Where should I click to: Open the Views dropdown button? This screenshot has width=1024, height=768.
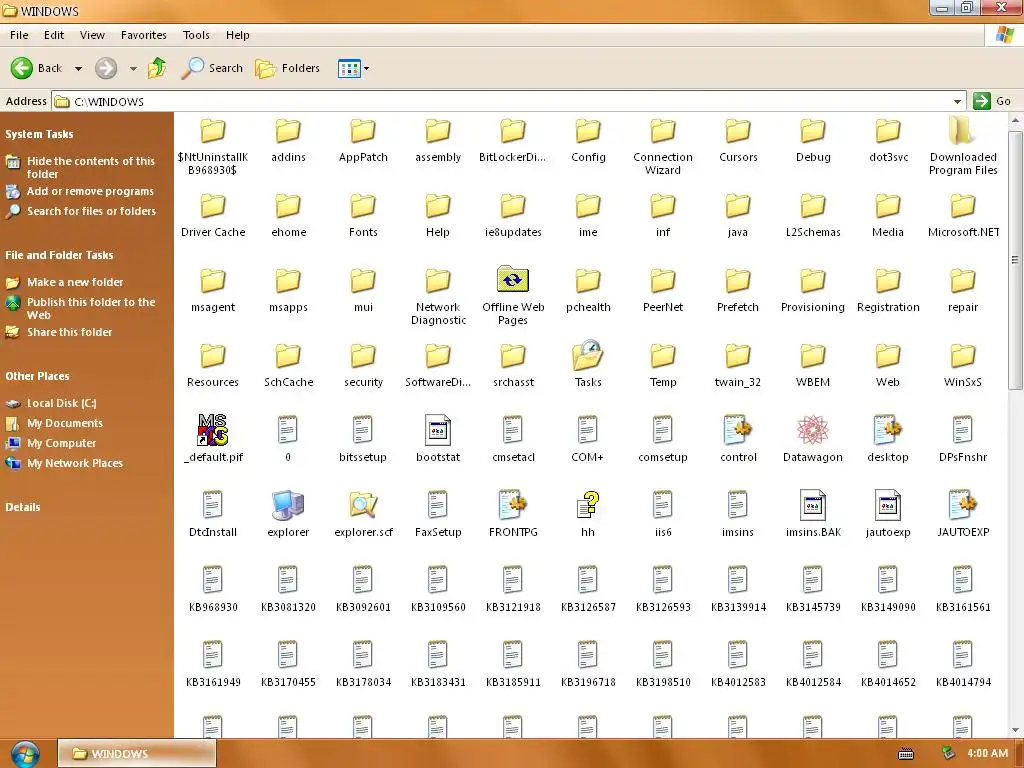coord(353,68)
